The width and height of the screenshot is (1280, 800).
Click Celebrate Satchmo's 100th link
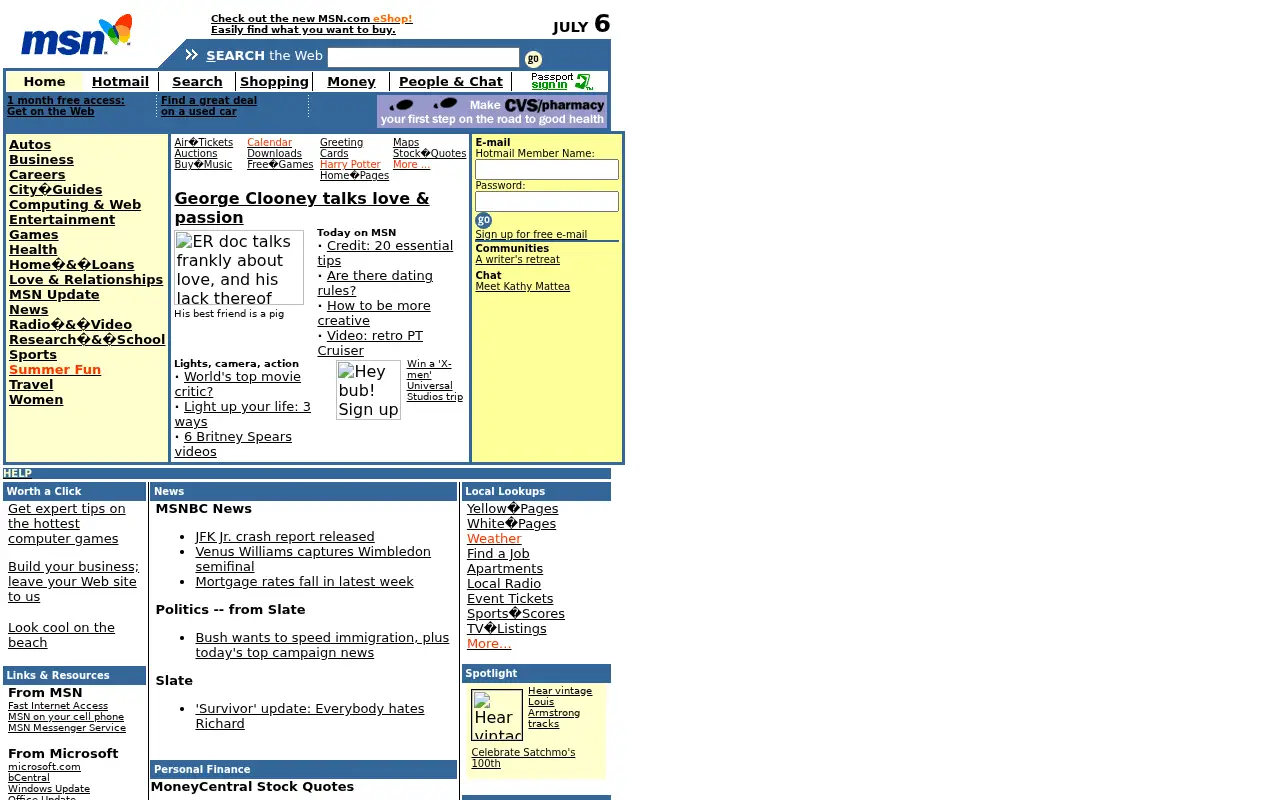point(523,758)
